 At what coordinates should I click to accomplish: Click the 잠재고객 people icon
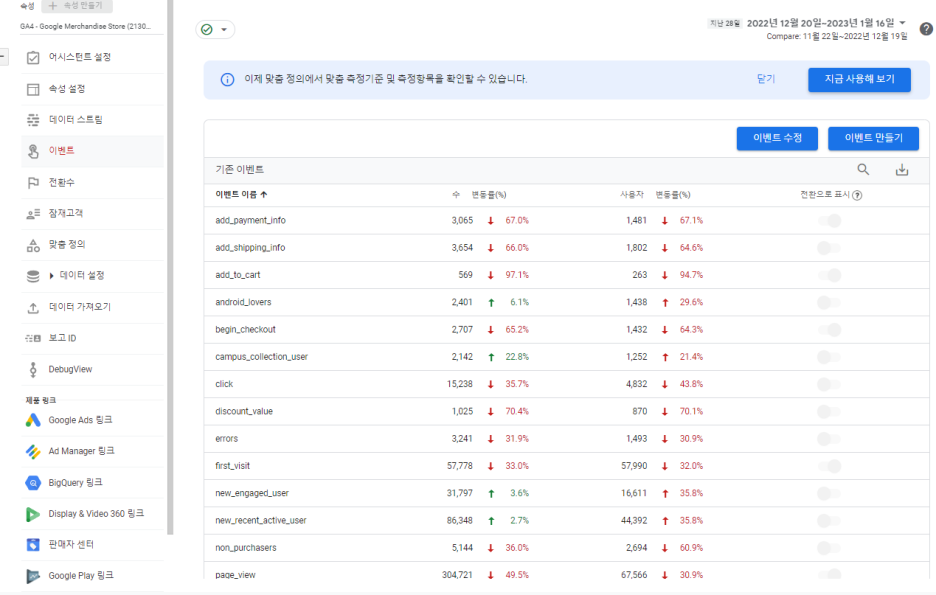click(33, 214)
